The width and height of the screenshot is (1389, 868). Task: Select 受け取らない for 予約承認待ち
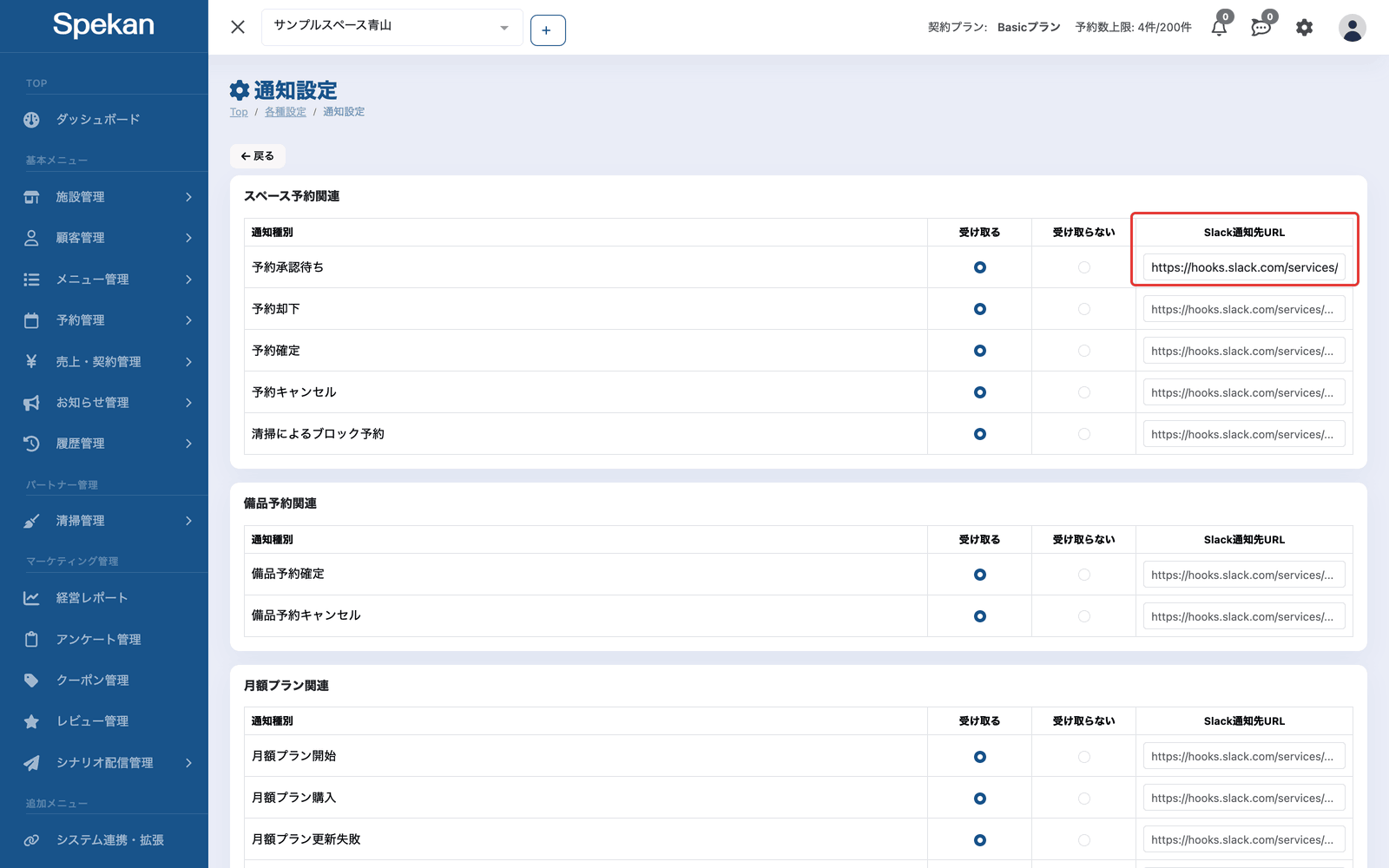1083,267
